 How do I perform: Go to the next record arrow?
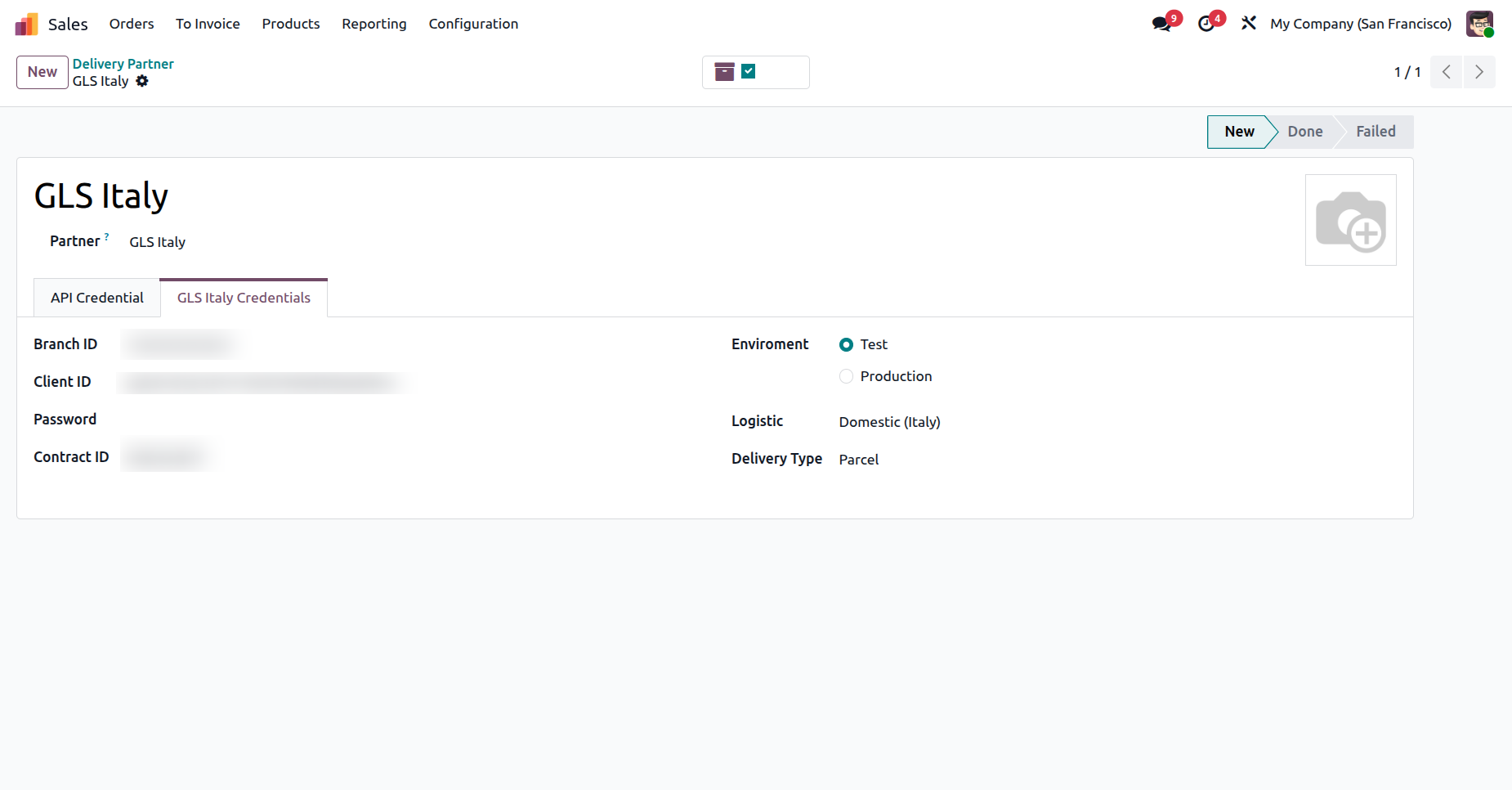click(x=1479, y=72)
